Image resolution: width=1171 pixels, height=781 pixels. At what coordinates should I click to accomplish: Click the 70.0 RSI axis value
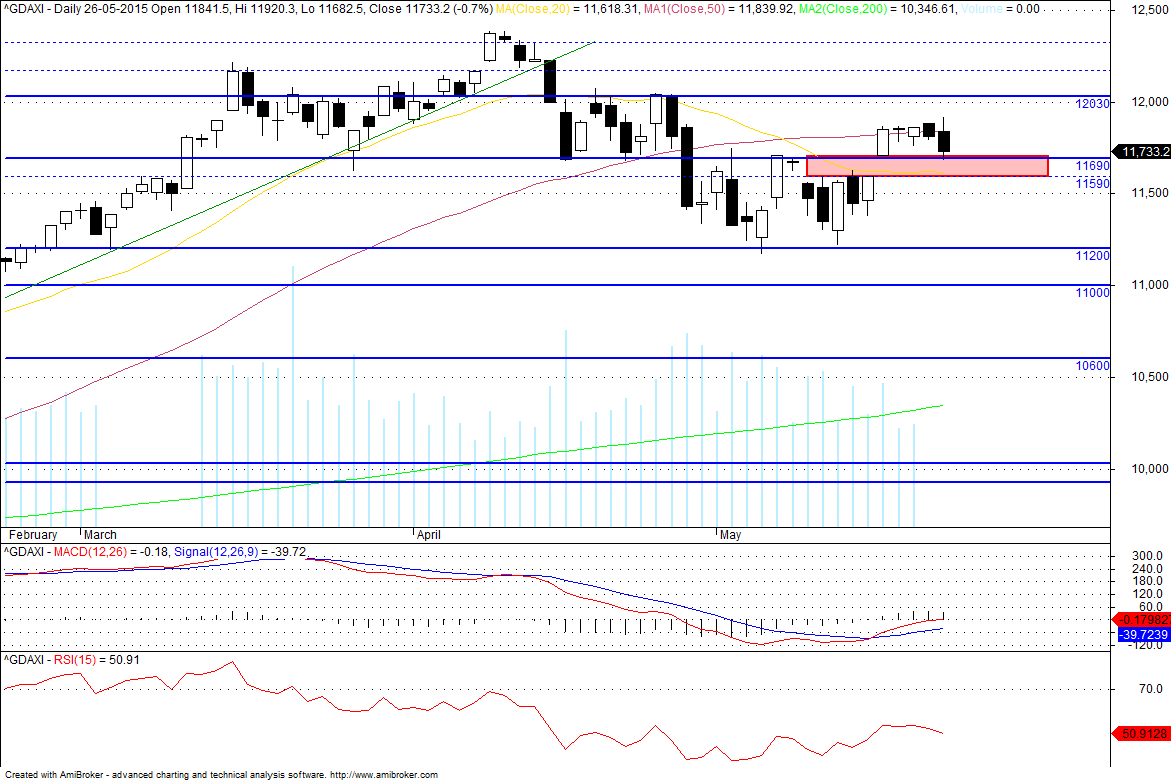(x=1151, y=689)
